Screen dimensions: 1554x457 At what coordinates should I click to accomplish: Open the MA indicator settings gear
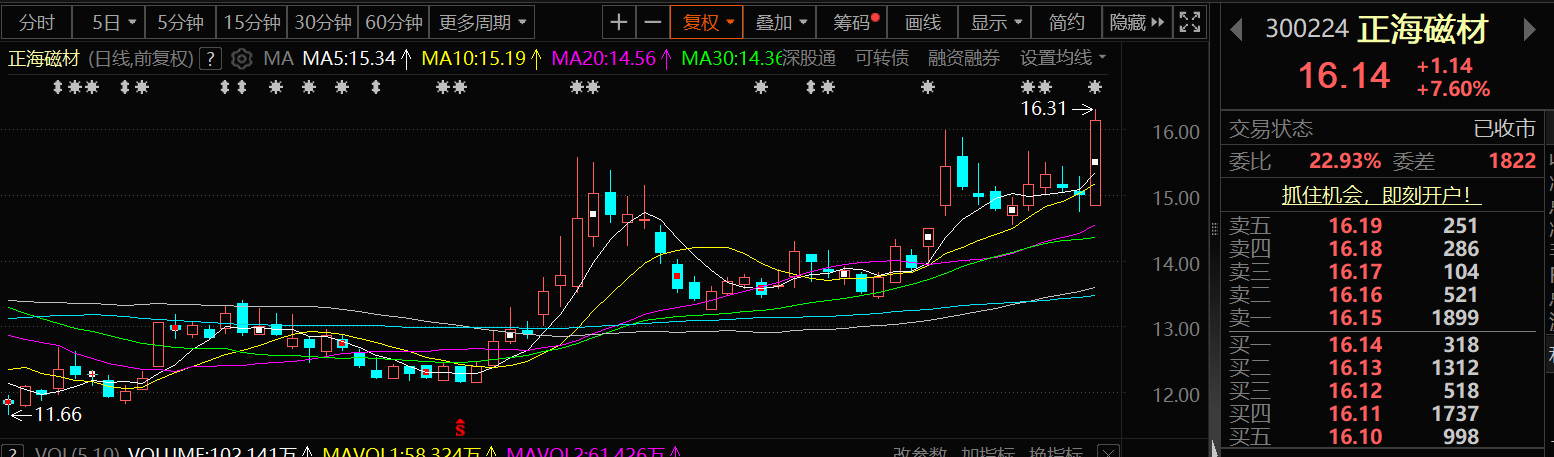point(240,59)
